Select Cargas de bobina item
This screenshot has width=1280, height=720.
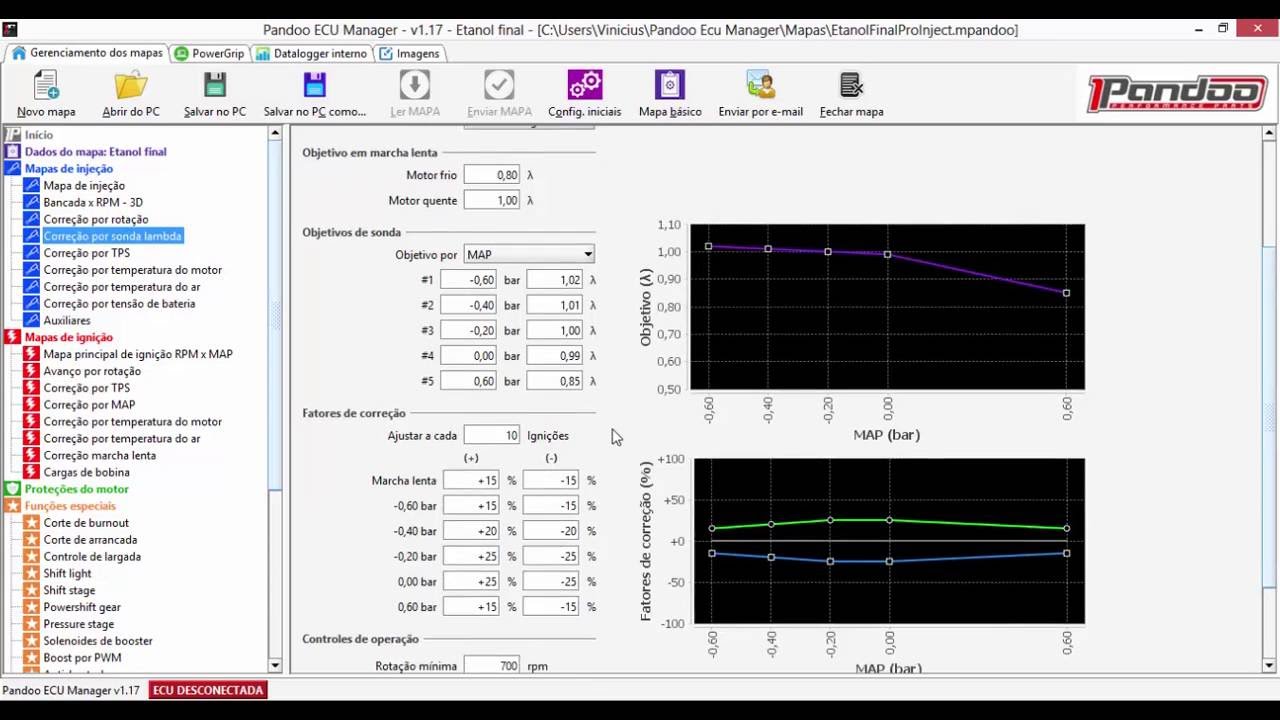click(86, 472)
